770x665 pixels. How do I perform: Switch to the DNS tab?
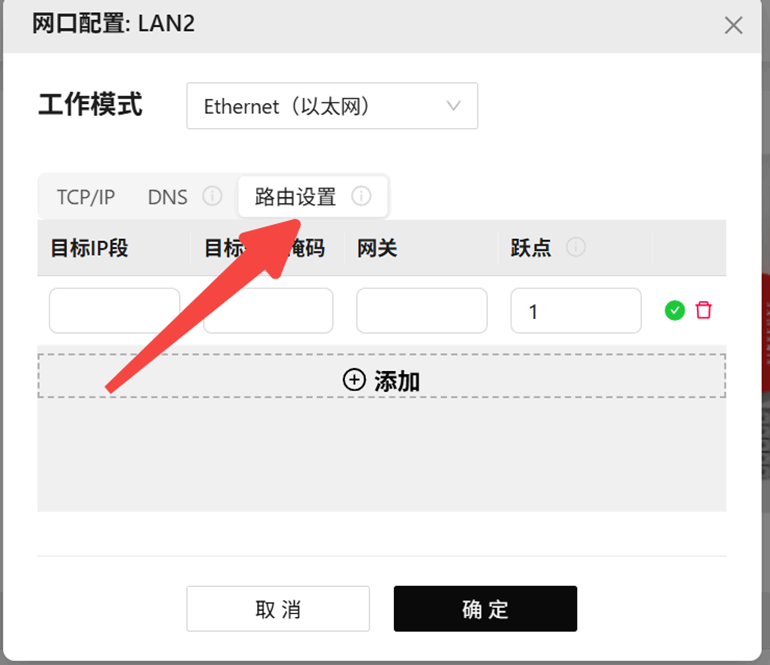tap(167, 197)
